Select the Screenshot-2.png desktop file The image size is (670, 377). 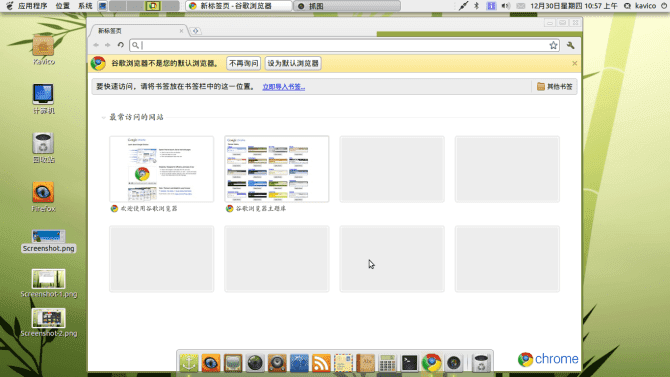(x=48, y=323)
